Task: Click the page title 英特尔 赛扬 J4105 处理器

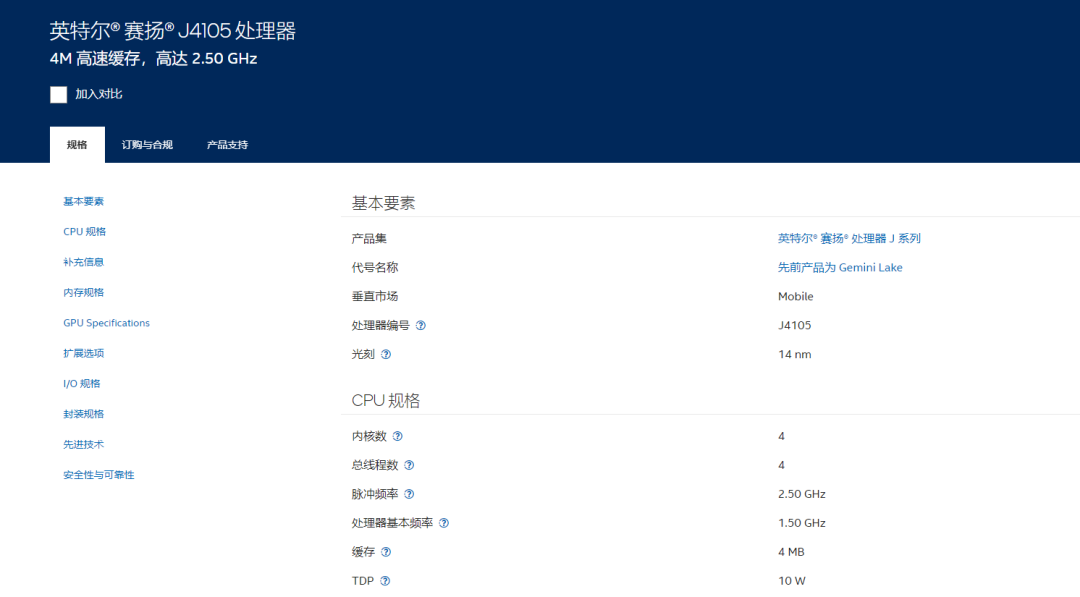Action: [x=173, y=31]
